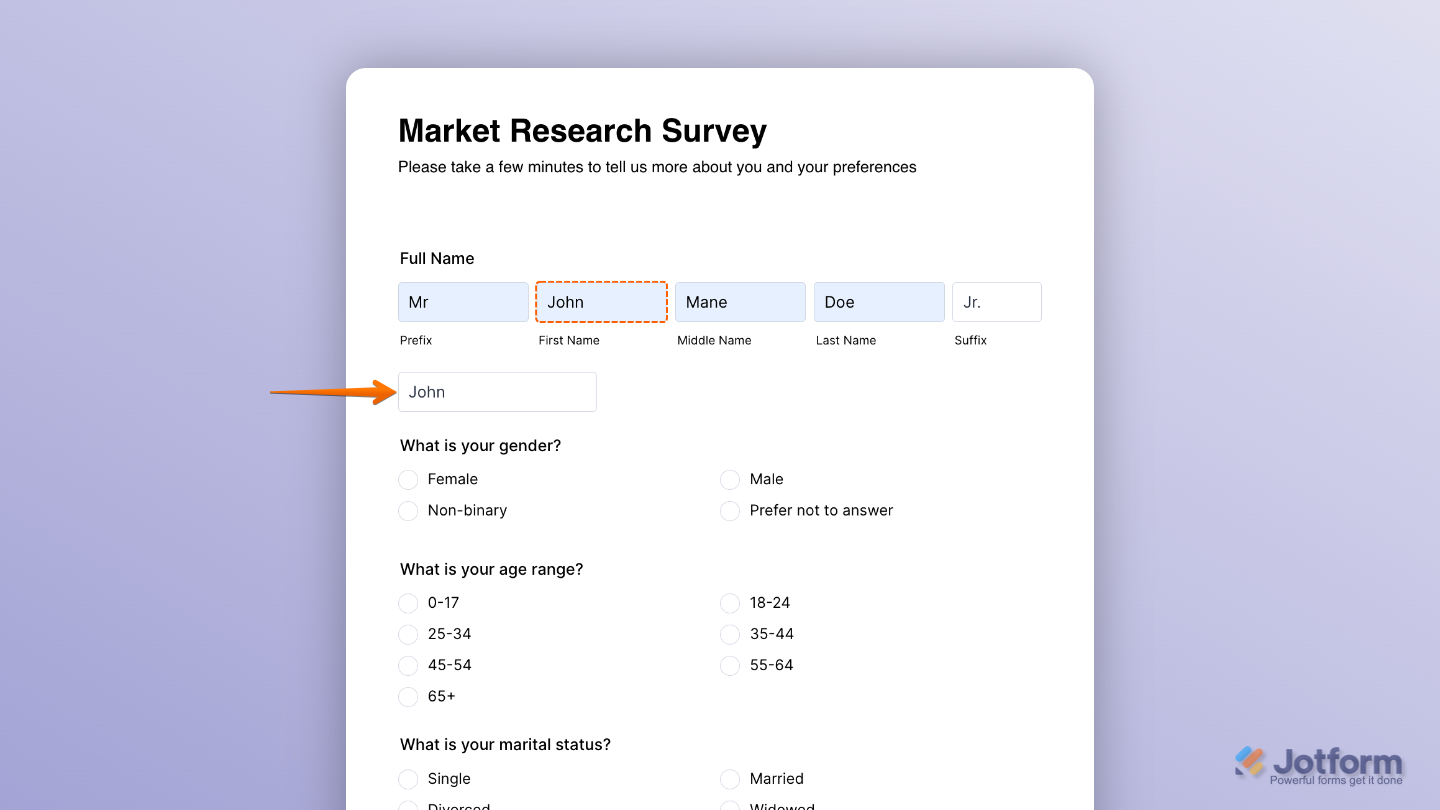Select the Male gender option

(x=729, y=479)
